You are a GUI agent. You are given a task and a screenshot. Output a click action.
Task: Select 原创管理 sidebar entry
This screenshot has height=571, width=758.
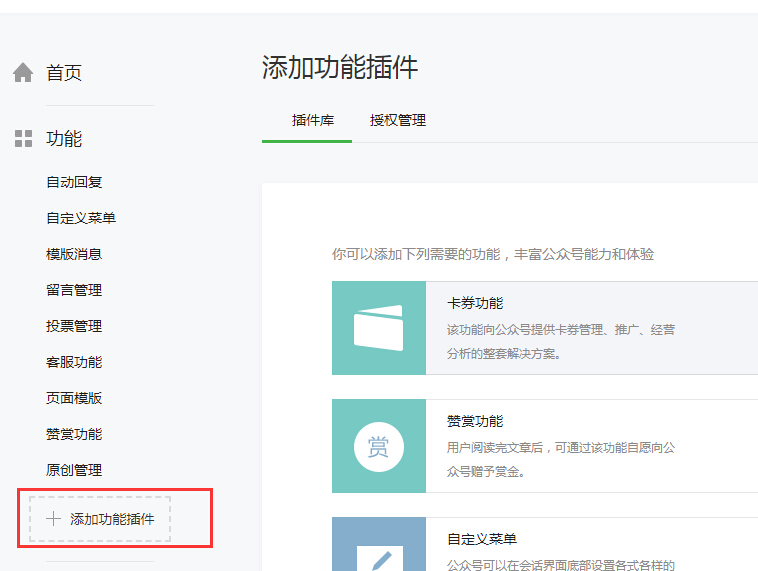pyautogui.click(x=74, y=470)
